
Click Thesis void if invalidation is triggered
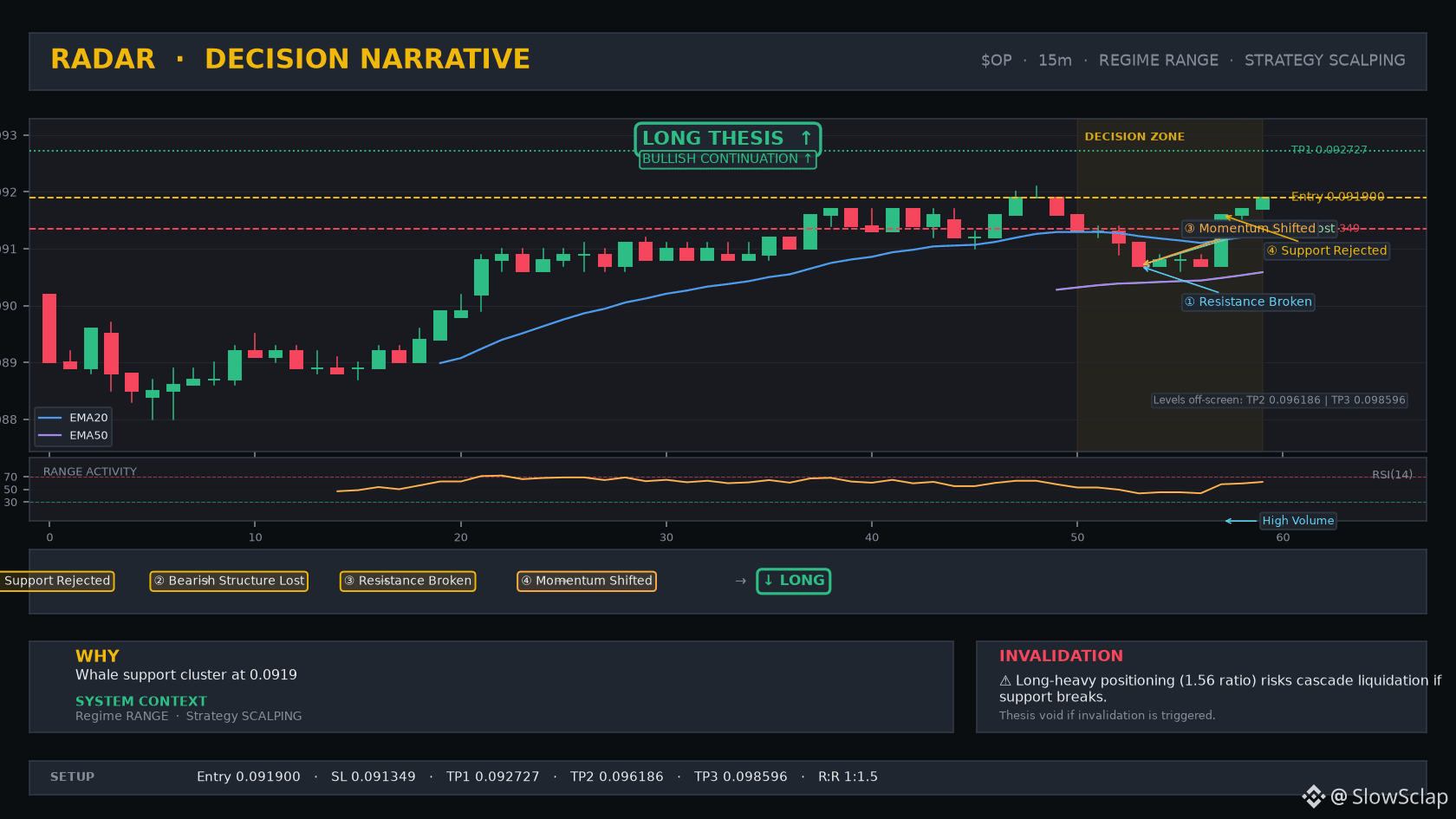click(x=1108, y=716)
